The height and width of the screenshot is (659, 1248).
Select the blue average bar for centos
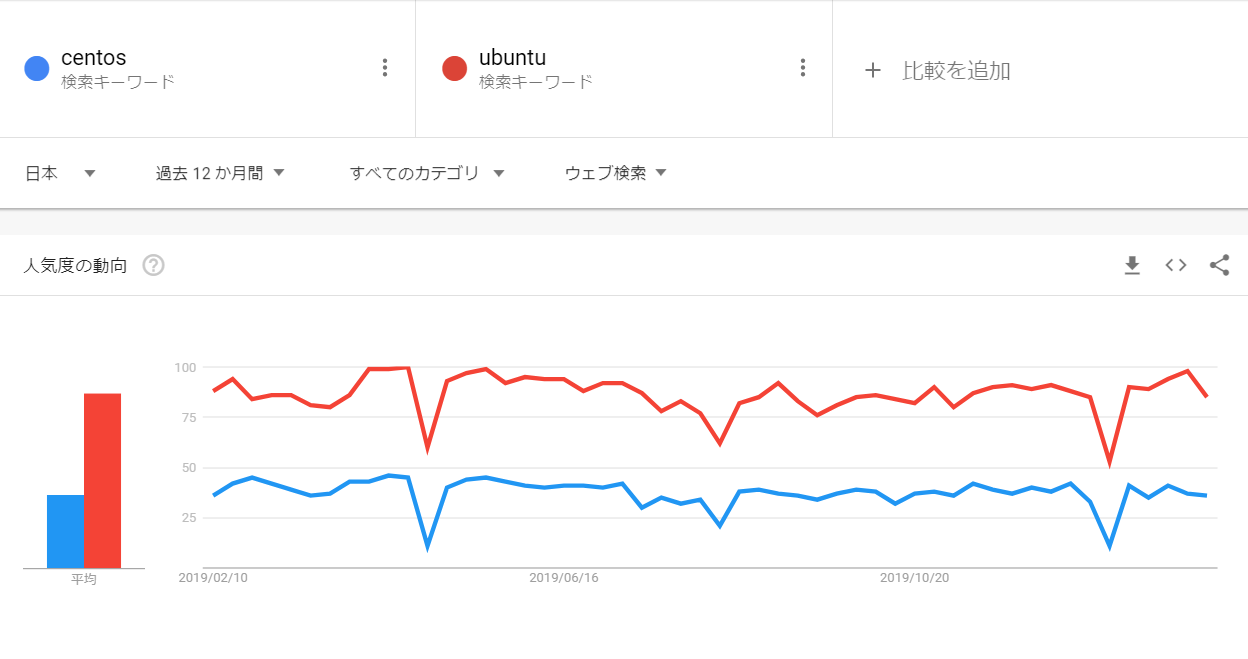65,531
